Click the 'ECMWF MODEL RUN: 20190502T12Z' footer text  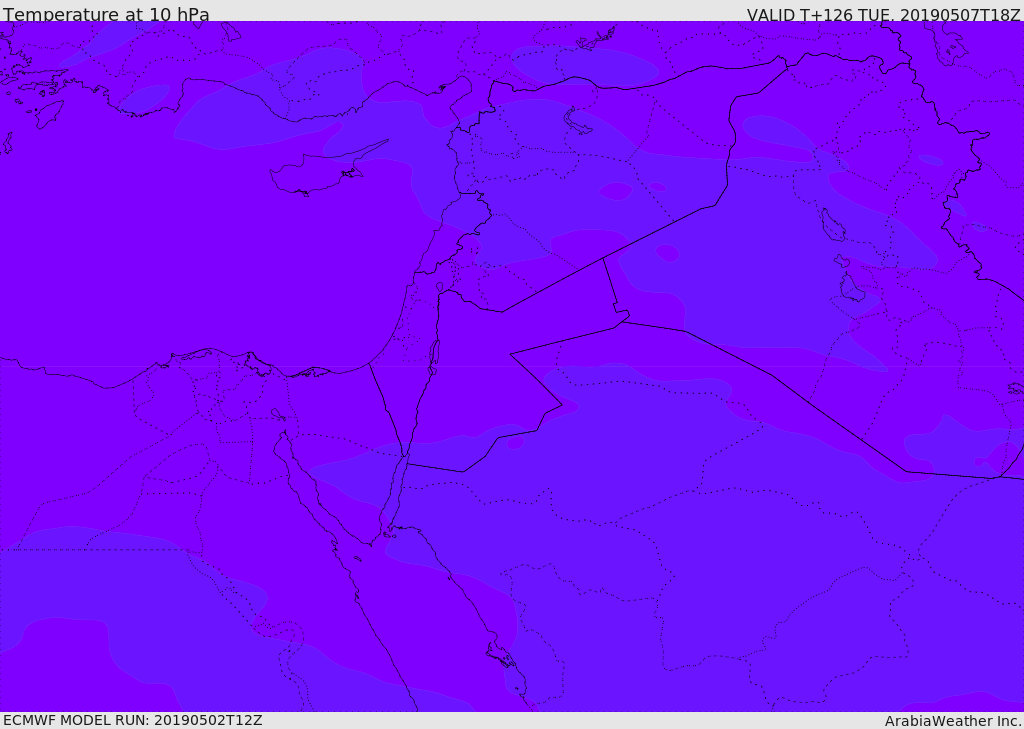pos(133,720)
